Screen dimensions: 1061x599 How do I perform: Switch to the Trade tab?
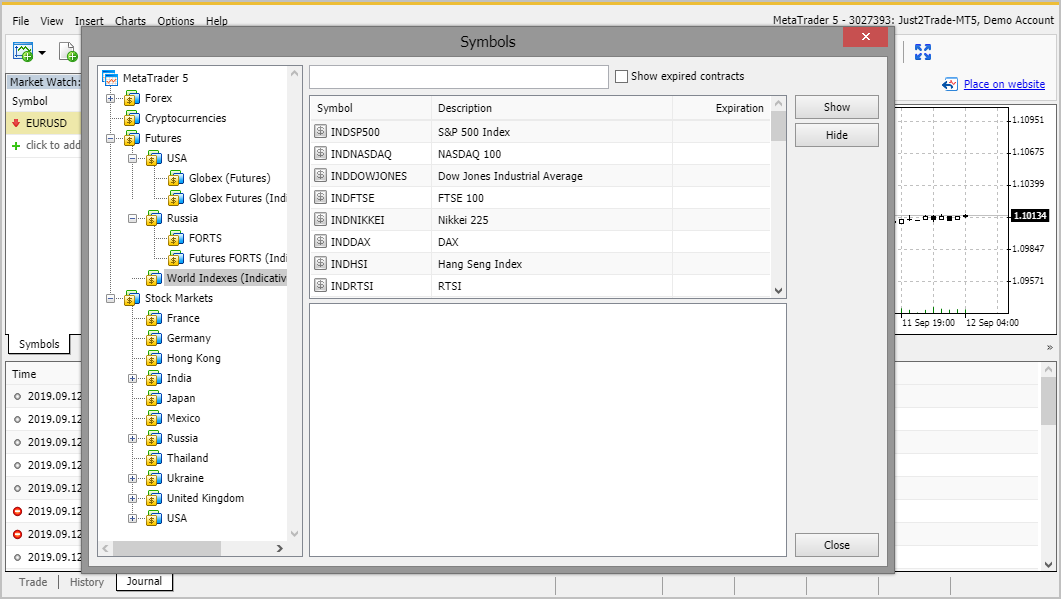coord(33,582)
